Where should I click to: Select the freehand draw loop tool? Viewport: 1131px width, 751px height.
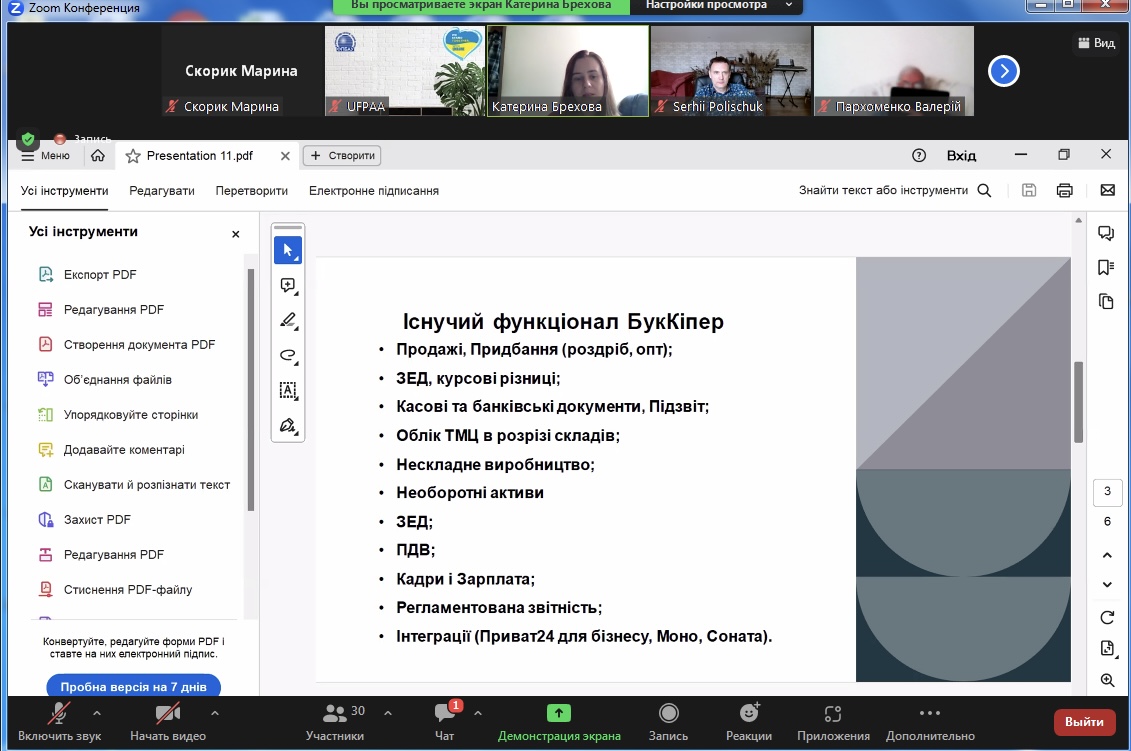click(x=288, y=355)
